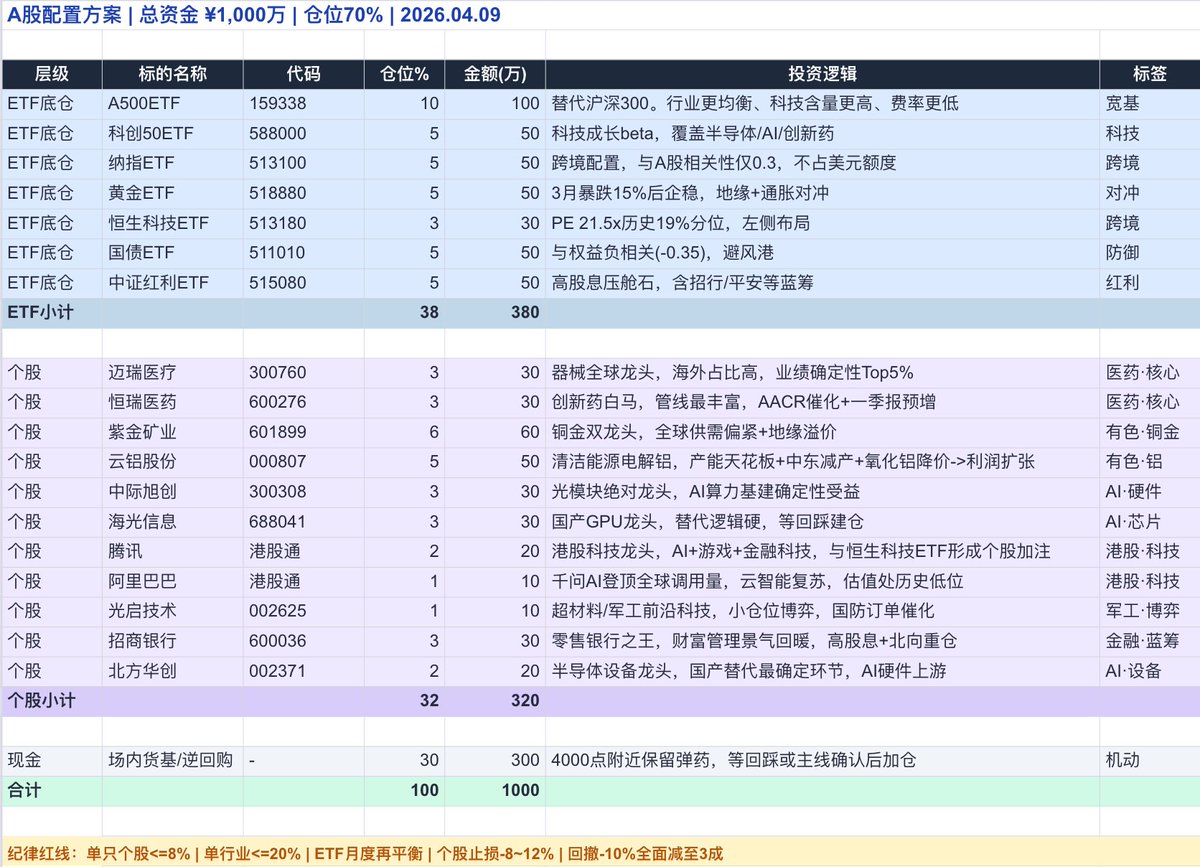Click the '投资逻辑' column header

[x=822, y=74]
